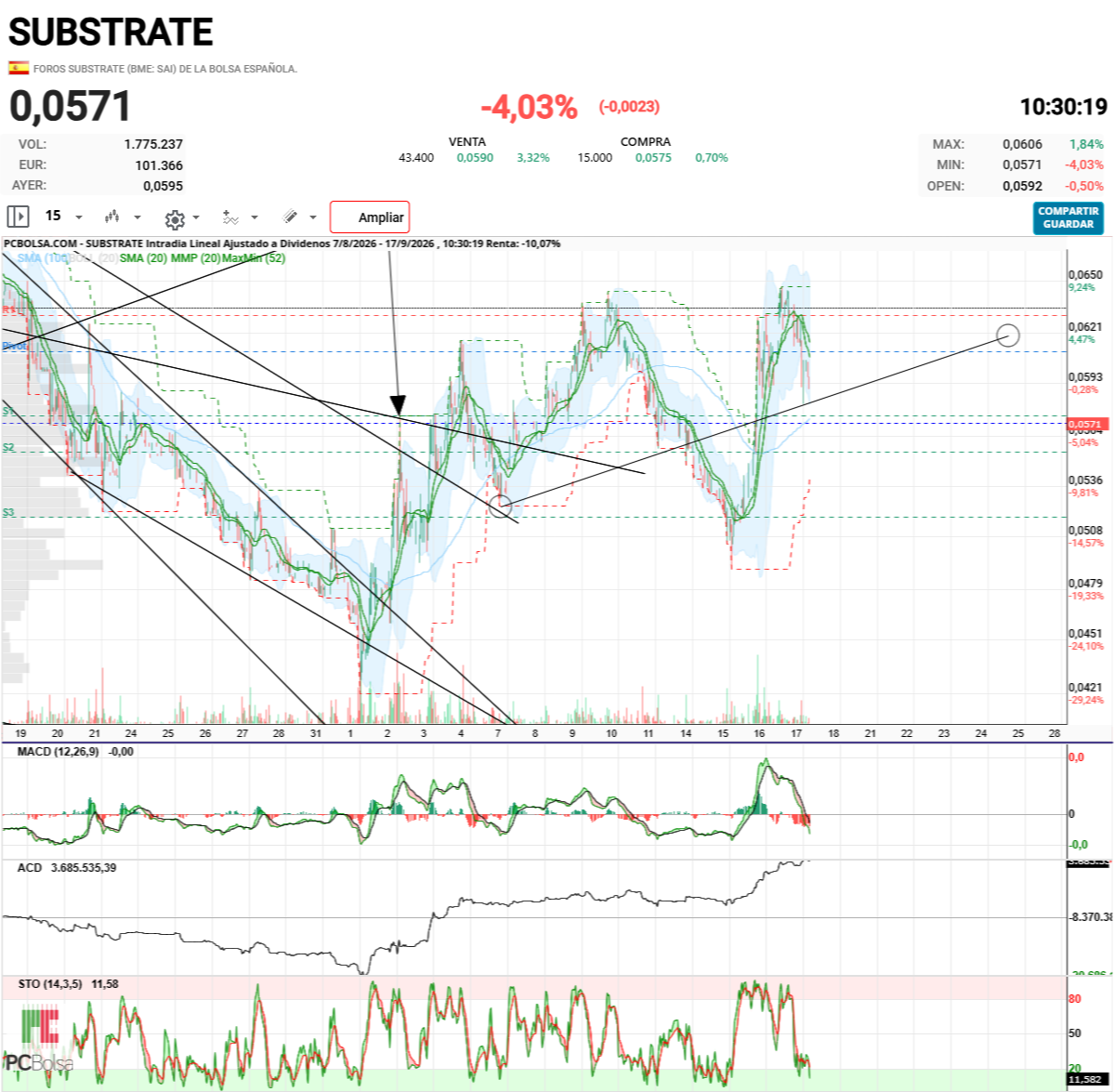Screen dimensions: 1115x1092
Task: Click the S2 support level label
Action: point(8,447)
